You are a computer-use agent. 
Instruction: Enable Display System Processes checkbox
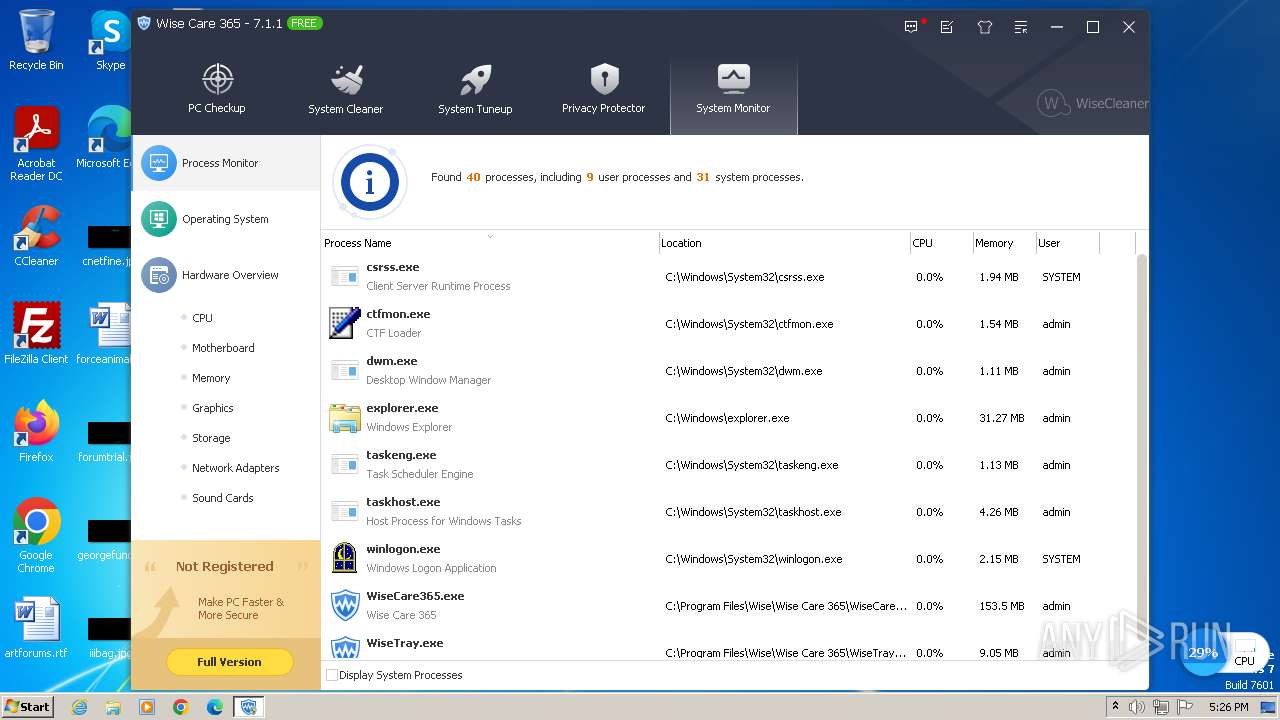click(x=332, y=675)
